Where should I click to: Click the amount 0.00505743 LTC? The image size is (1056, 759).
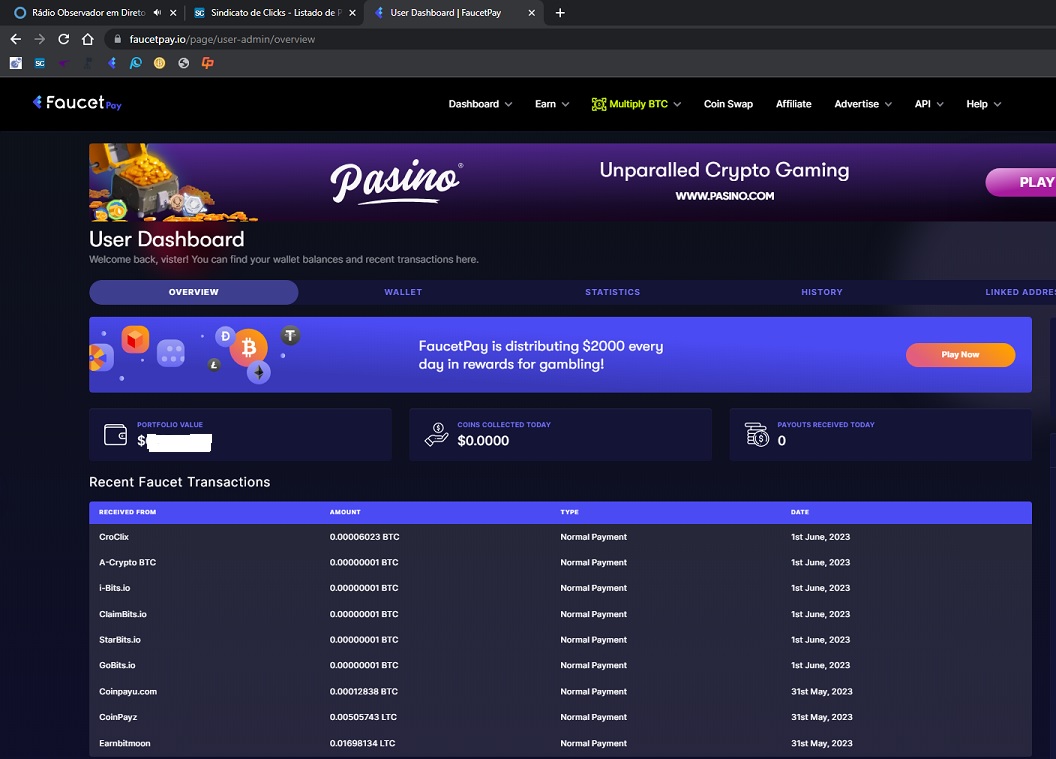coord(363,717)
